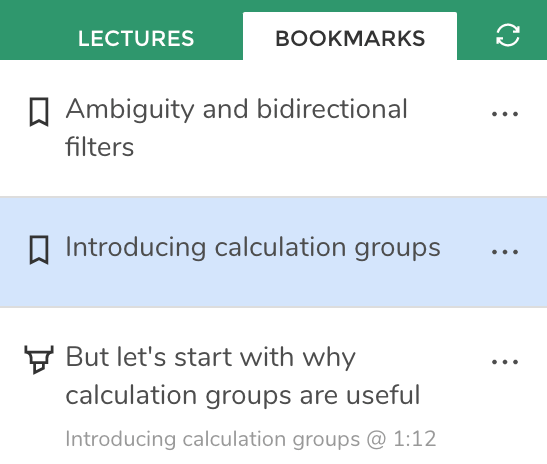Click bookmark icon beside Introducing calculation groups
The height and width of the screenshot is (464, 547).
pos(39,250)
